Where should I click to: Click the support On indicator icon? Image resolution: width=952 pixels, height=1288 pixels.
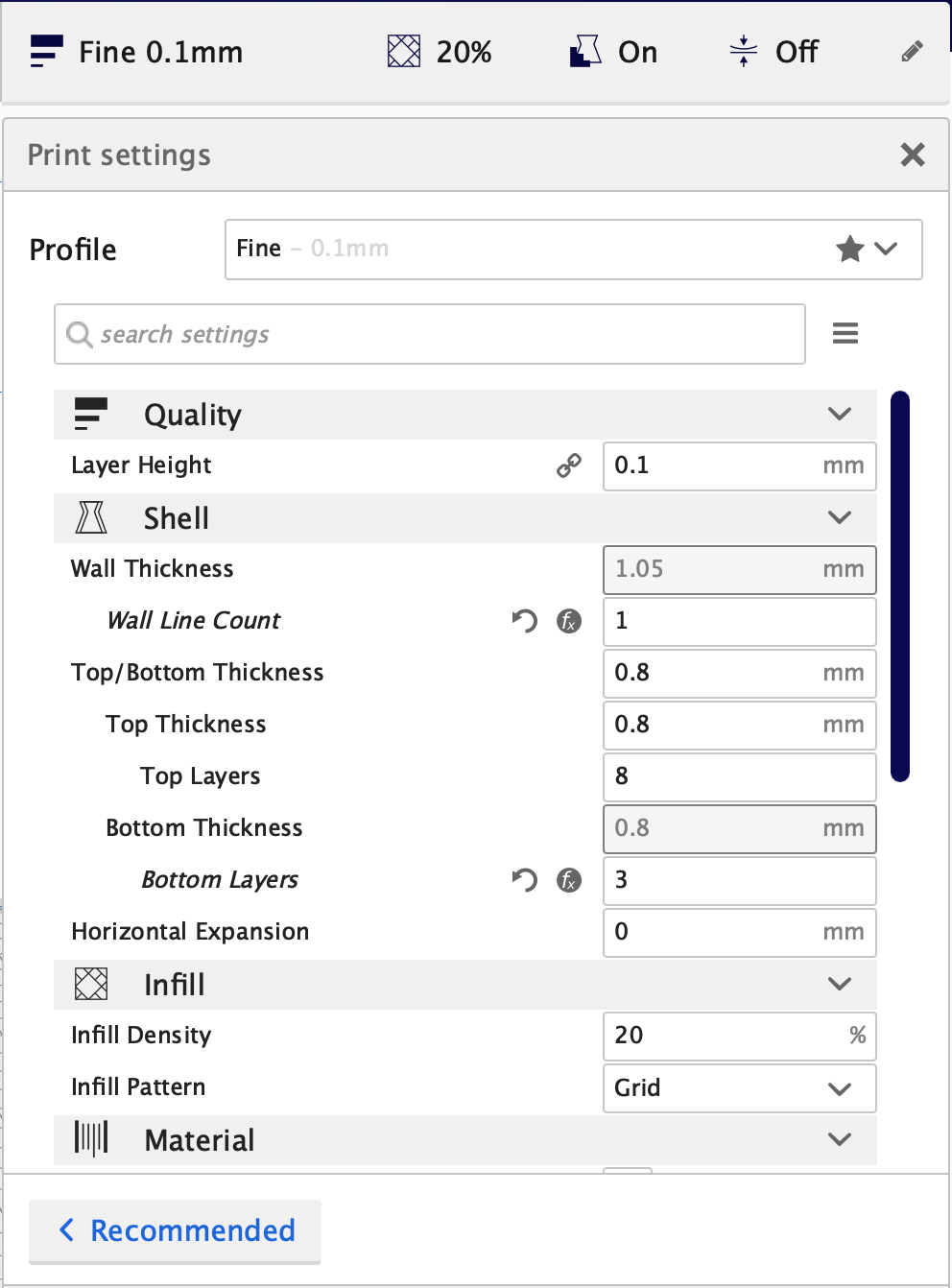[x=585, y=52]
